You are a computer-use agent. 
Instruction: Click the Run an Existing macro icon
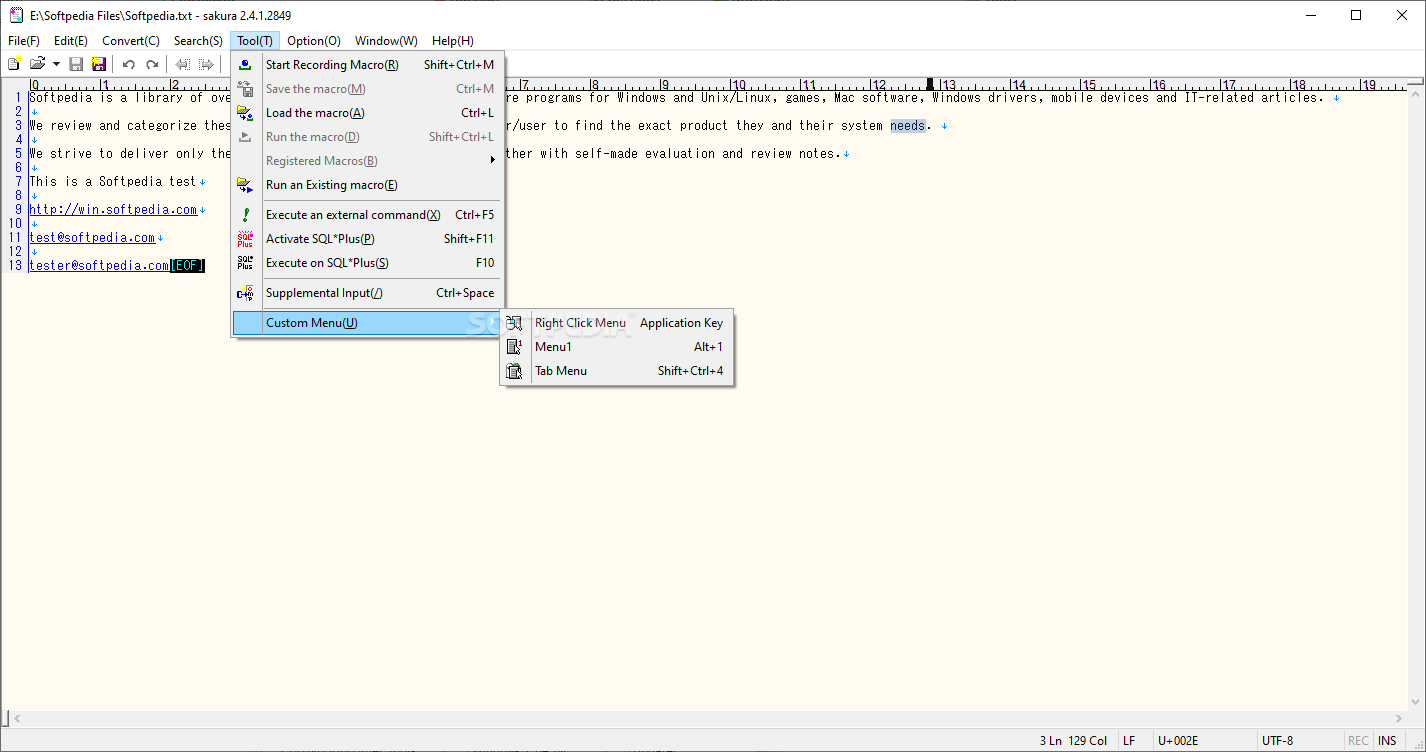245,185
